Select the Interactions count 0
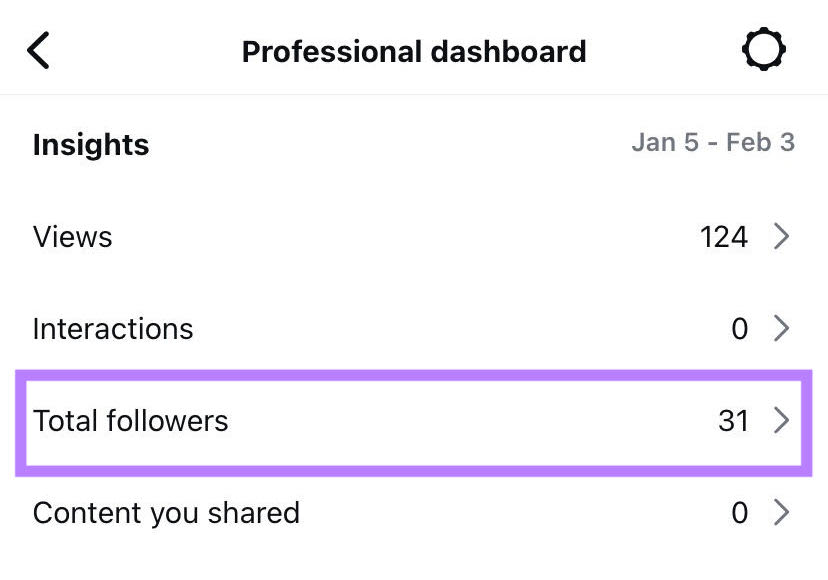Viewport: 828px width, 580px height. pyautogui.click(x=740, y=329)
